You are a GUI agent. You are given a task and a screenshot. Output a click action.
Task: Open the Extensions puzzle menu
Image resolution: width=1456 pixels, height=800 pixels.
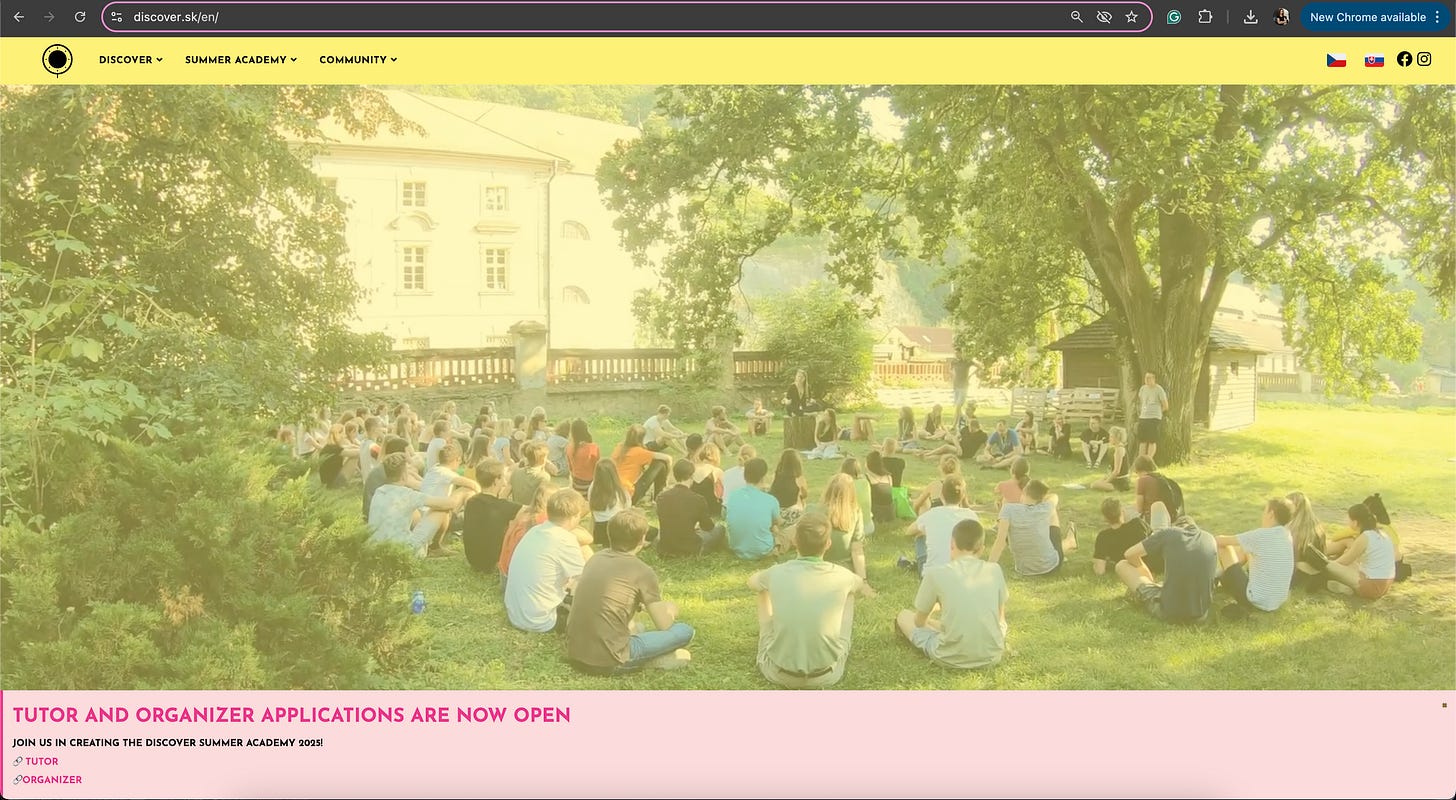tap(1205, 17)
